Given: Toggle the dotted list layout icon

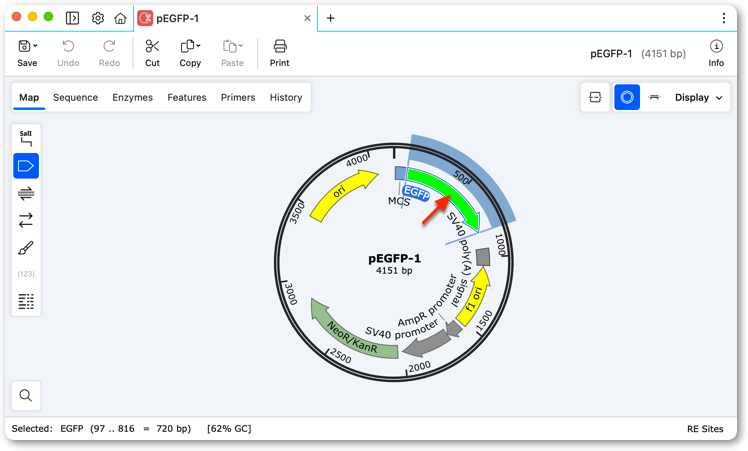Looking at the screenshot, I should (x=26, y=301).
